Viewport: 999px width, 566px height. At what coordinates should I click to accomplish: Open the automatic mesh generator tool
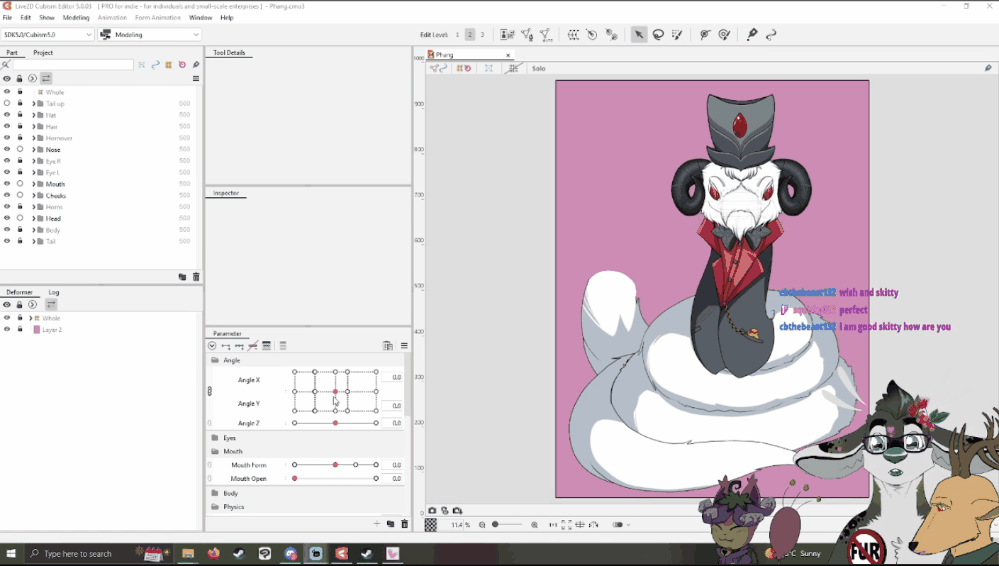tap(546, 34)
